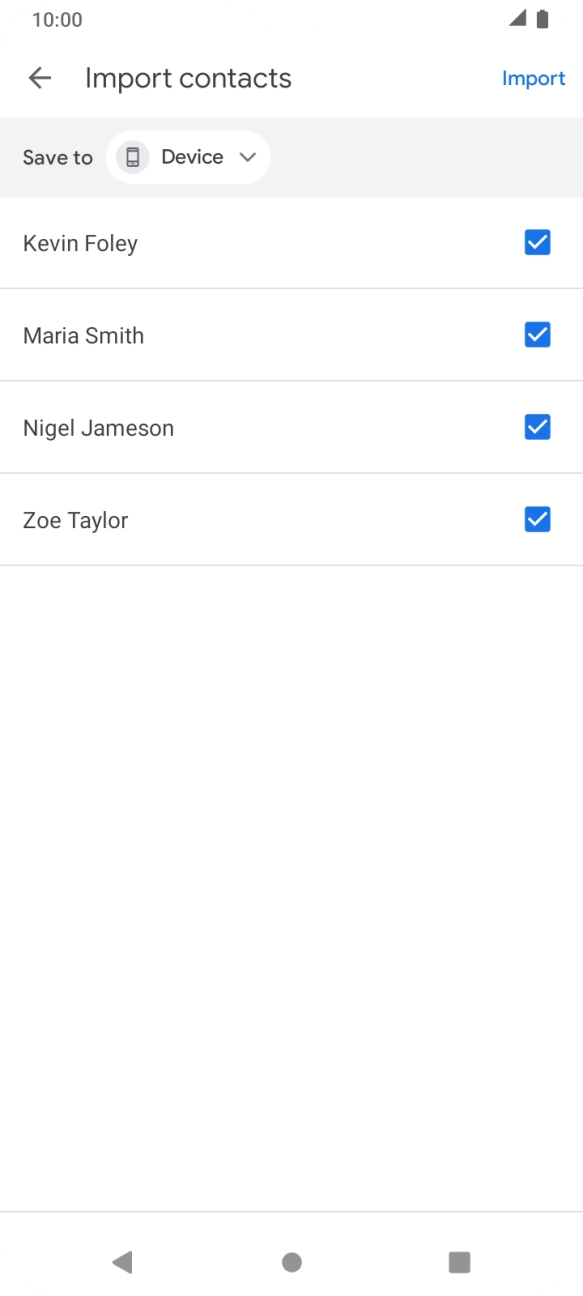The width and height of the screenshot is (583, 1296).
Task: Tap the back arrow icon
Action: 39,77
